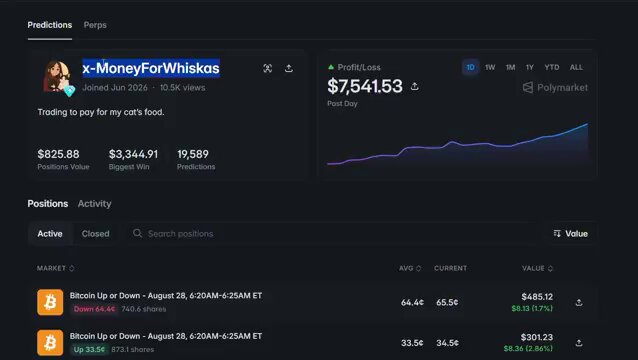Share the profile via upload icon

289,68
